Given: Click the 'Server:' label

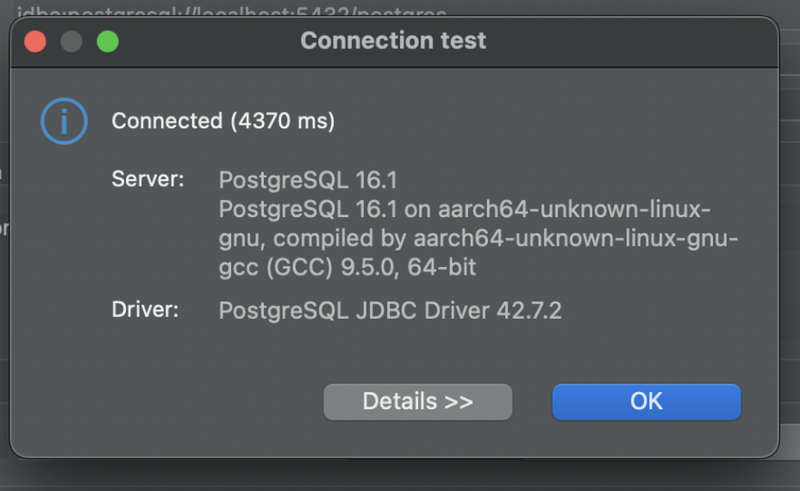Looking at the screenshot, I should (147, 179).
